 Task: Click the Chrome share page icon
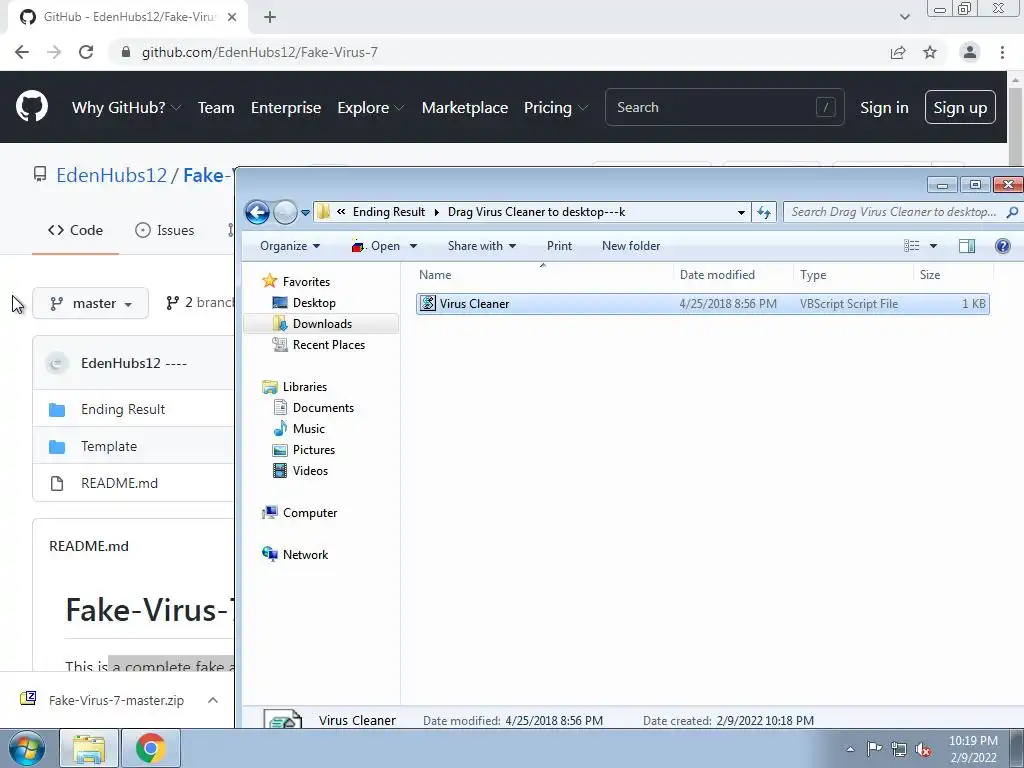(x=898, y=52)
